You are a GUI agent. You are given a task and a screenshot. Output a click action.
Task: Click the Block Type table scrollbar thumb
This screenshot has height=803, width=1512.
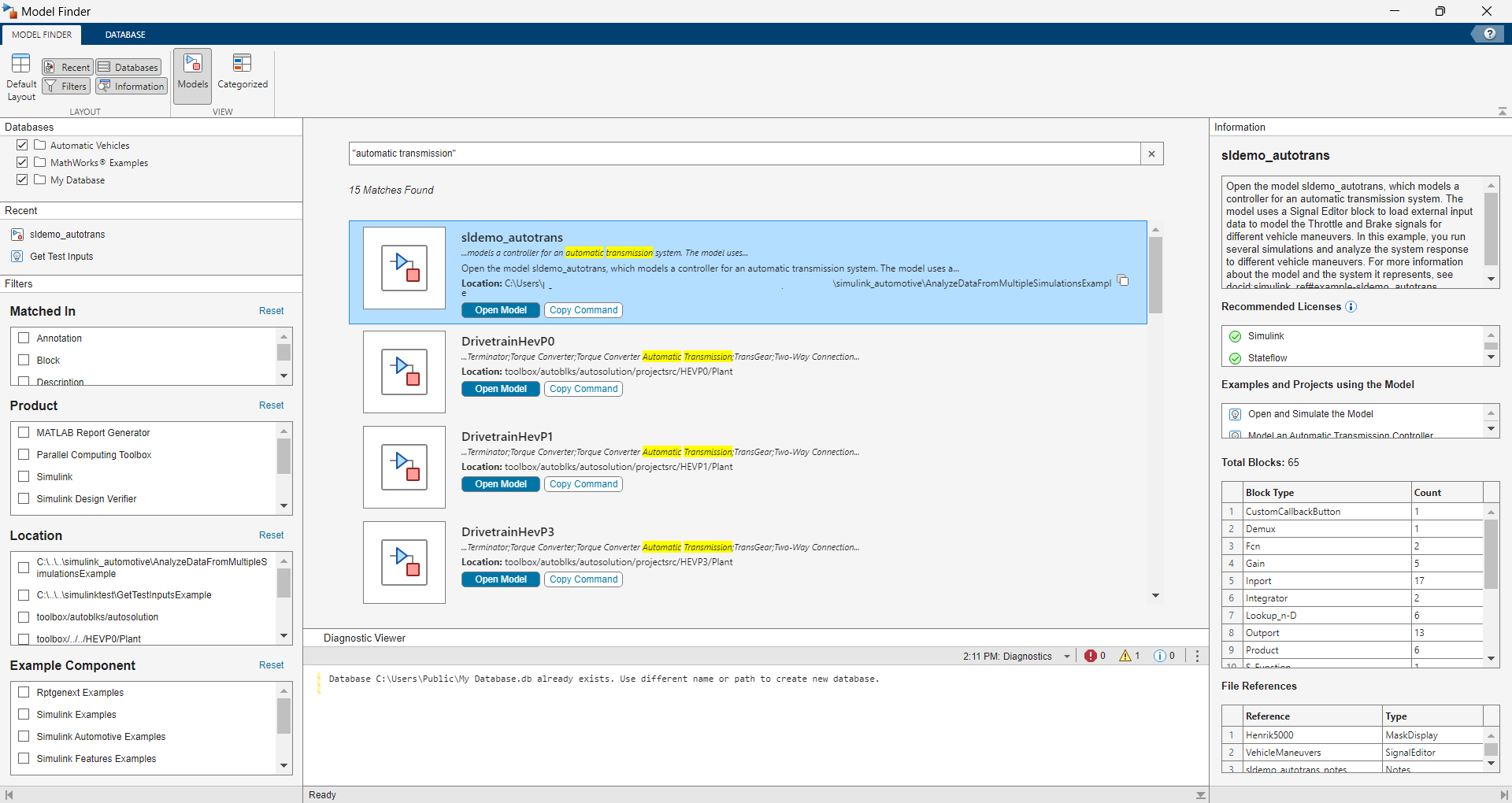point(1491,553)
